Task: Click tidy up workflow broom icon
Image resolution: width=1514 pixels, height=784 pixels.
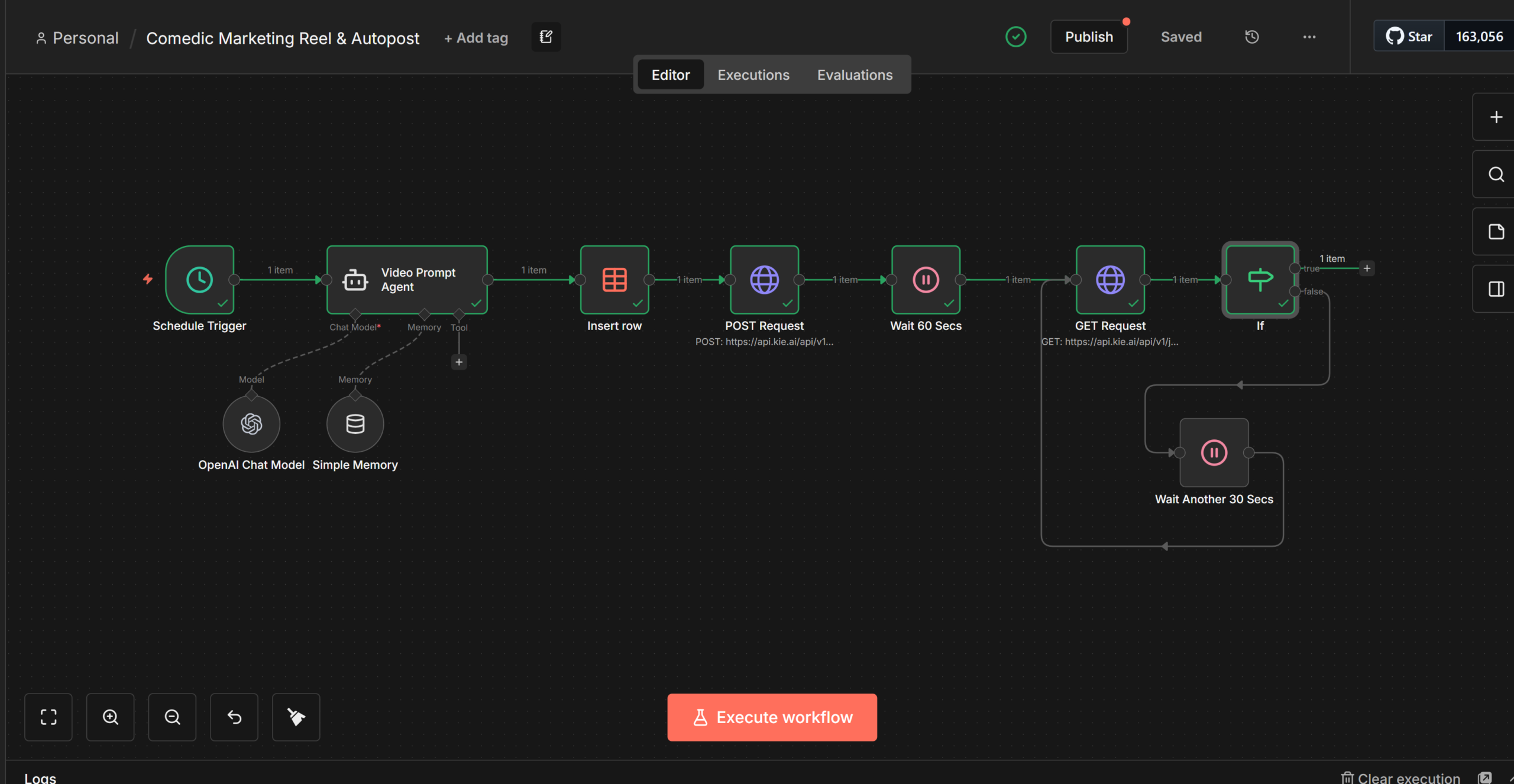Action: (x=296, y=717)
